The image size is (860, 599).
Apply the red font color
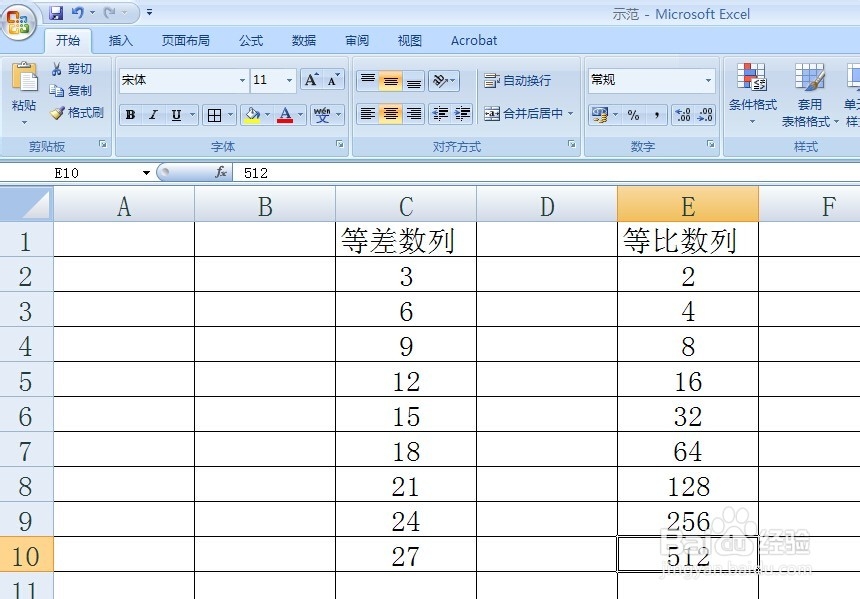(285, 115)
